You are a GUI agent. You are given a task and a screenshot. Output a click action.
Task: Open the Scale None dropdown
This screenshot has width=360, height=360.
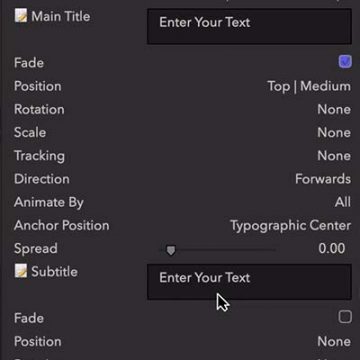coord(334,133)
